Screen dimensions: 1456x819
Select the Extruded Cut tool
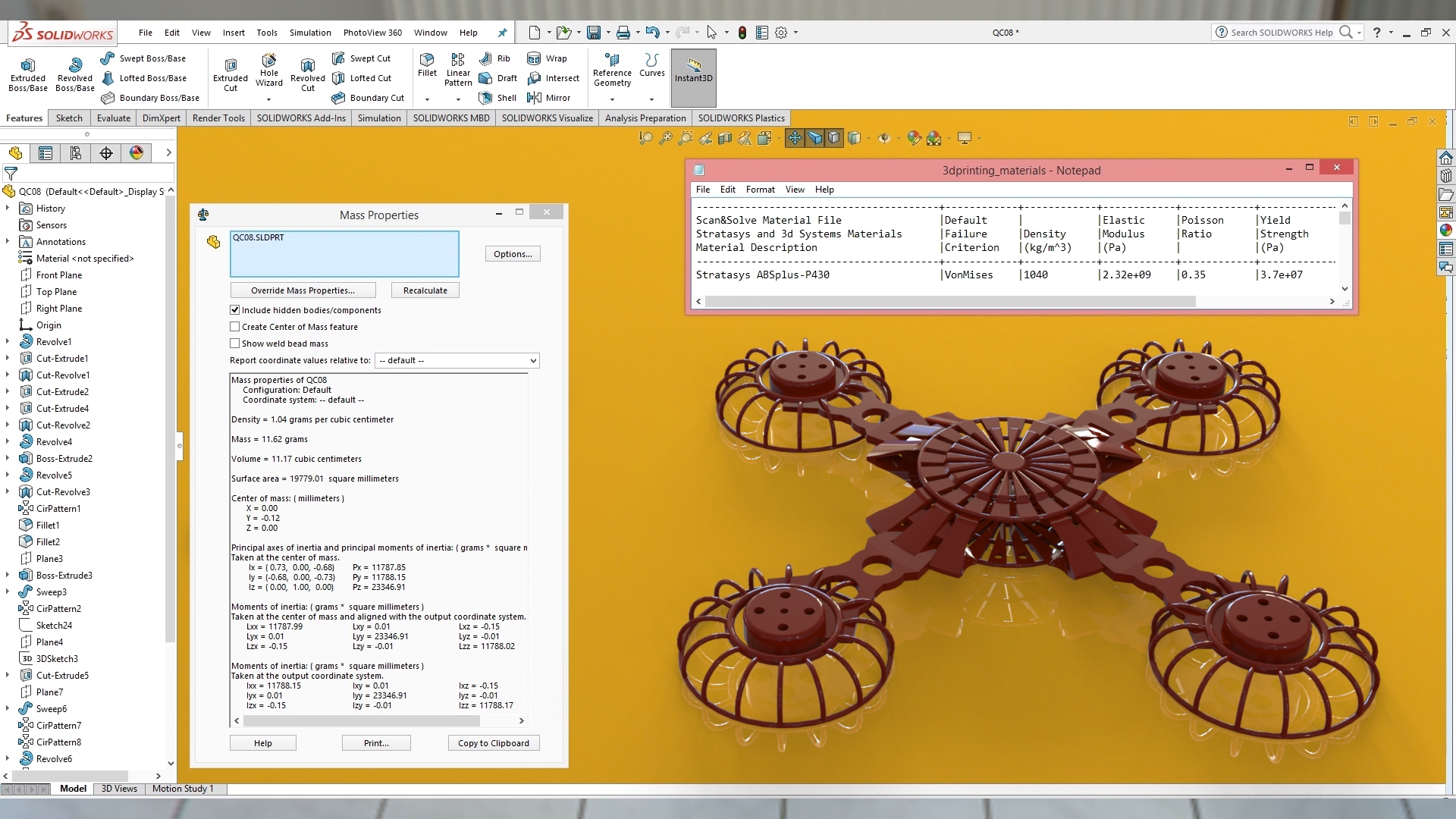coord(231,74)
